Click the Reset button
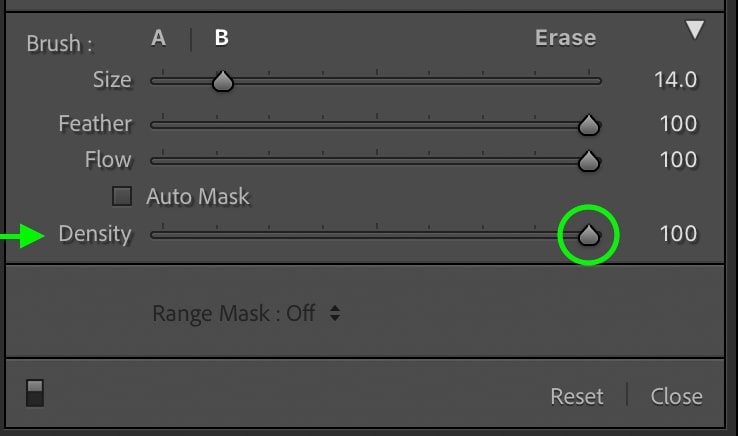 coord(577,396)
